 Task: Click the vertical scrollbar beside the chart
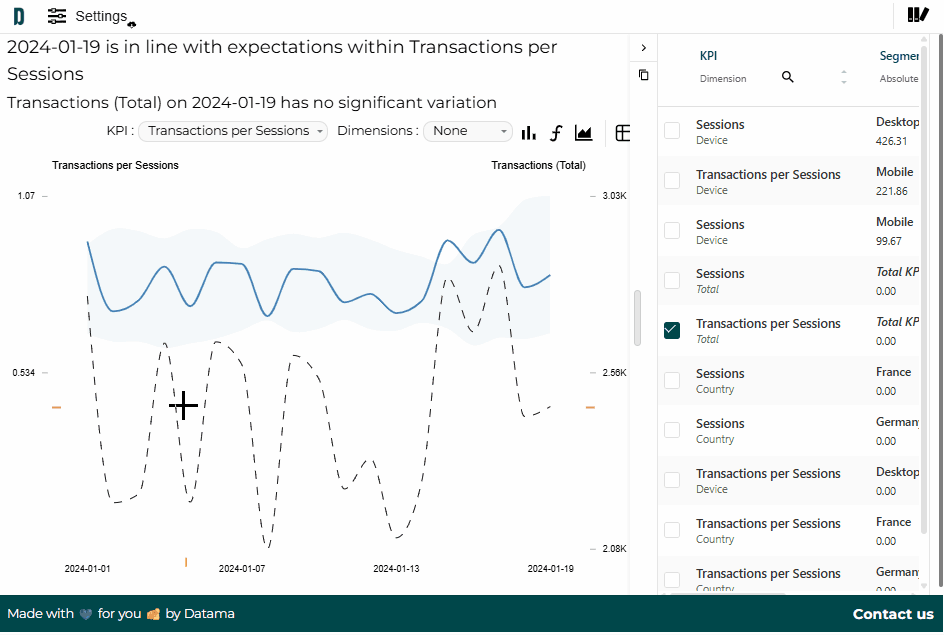pos(638,318)
